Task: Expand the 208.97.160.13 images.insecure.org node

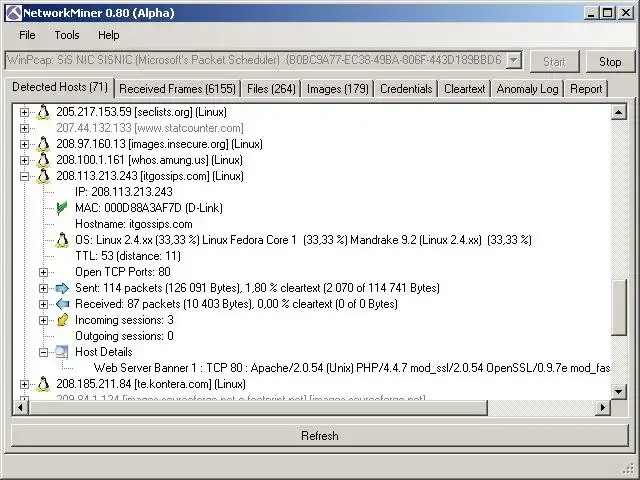Action: pyautogui.click(x=24, y=144)
